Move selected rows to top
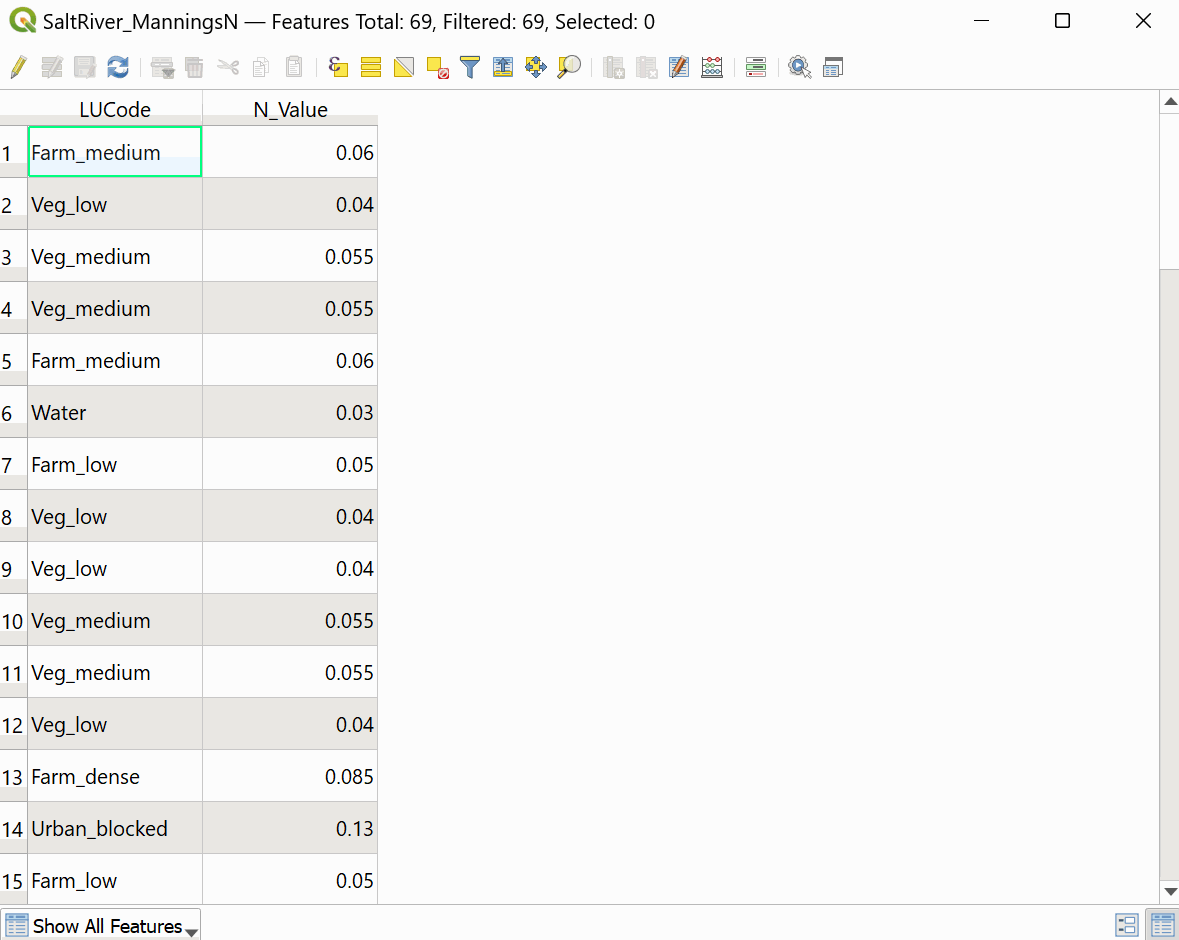This screenshot has height=940, width=1179. pos(503,67)
